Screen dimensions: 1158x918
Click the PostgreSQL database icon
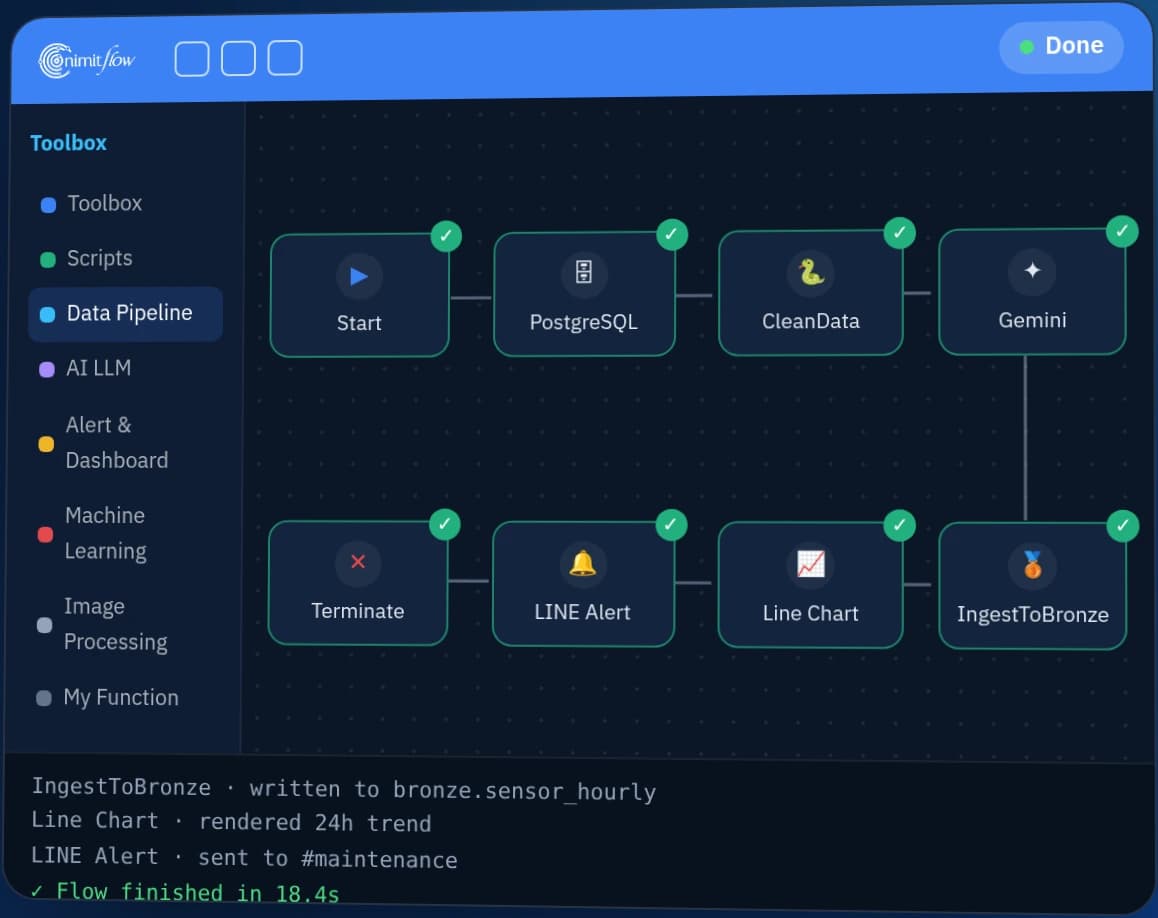pos(583,273)
